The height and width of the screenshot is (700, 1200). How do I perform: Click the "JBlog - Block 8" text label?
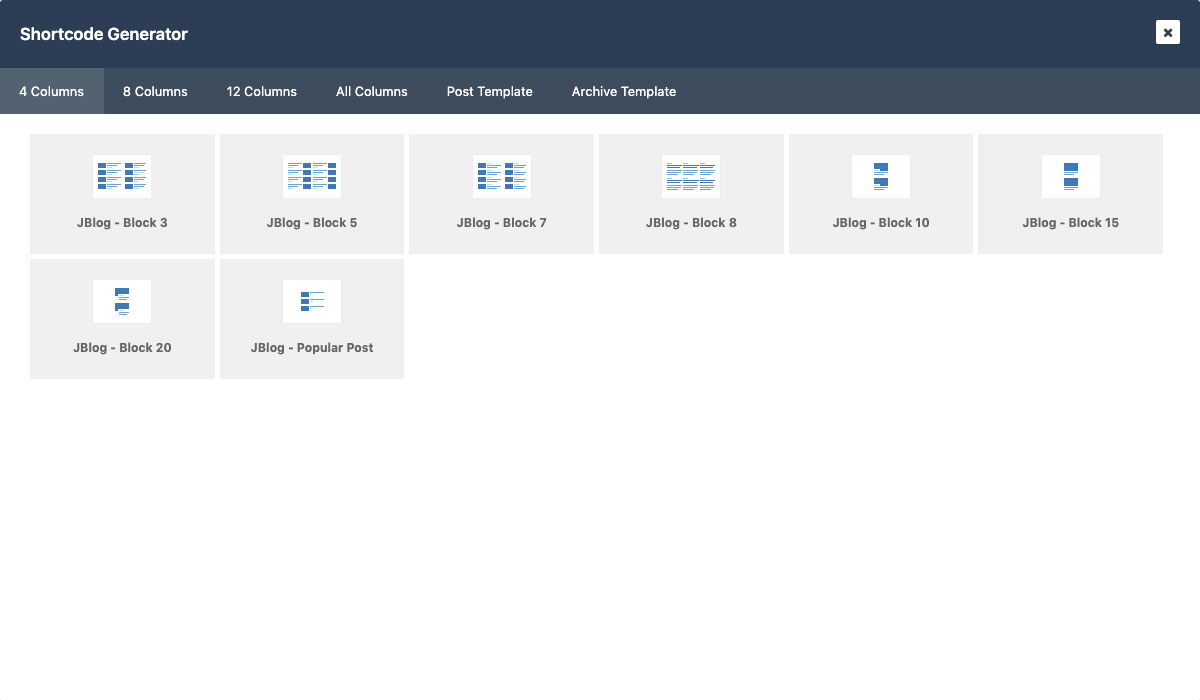coord(691,223)
